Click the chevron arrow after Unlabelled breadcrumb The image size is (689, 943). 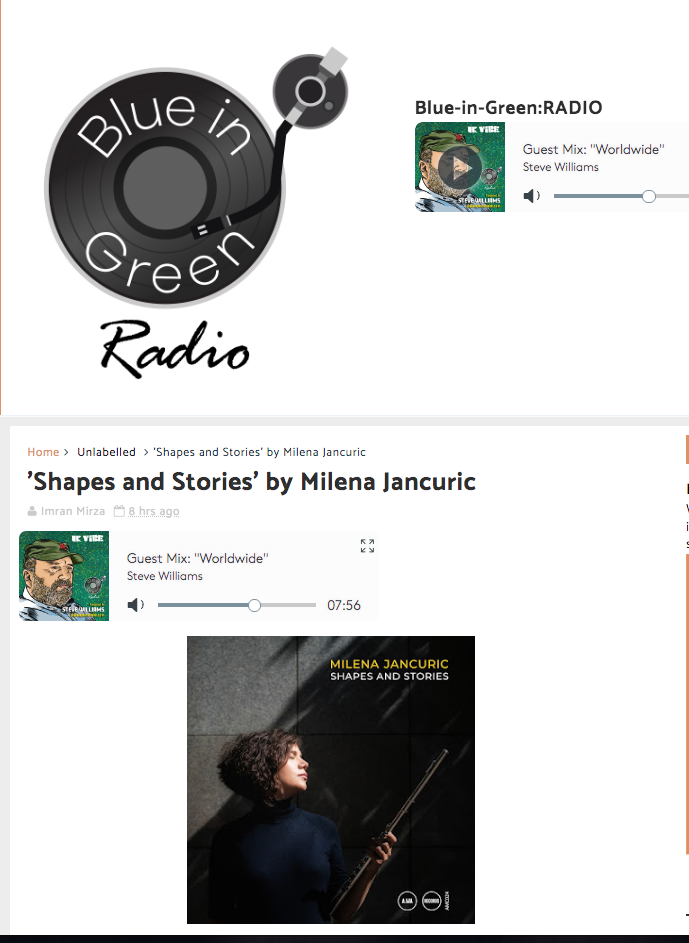pyautogui.click(x=145, y=452)
